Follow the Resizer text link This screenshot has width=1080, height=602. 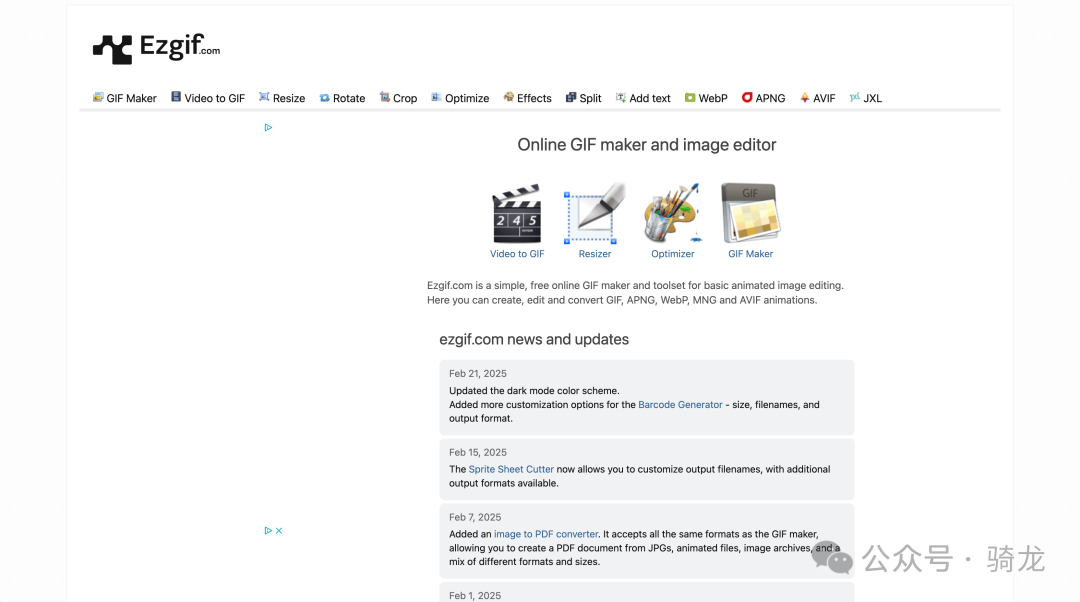pos(594,253)
